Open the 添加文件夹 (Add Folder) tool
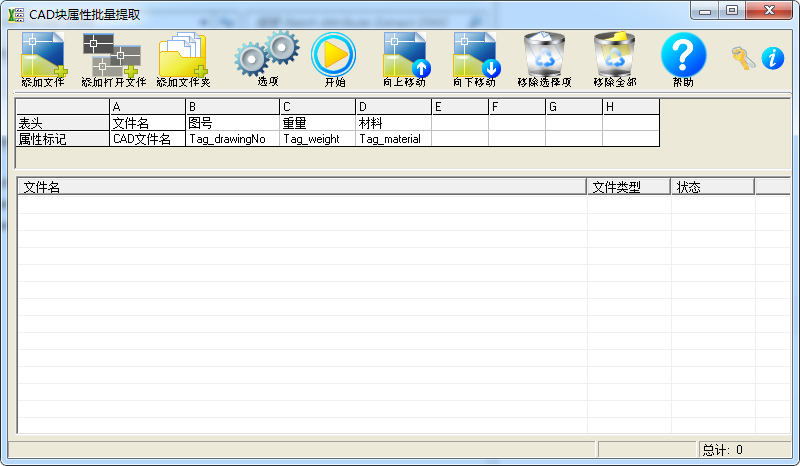The image size is (800, 466). (x=183, y=56)
